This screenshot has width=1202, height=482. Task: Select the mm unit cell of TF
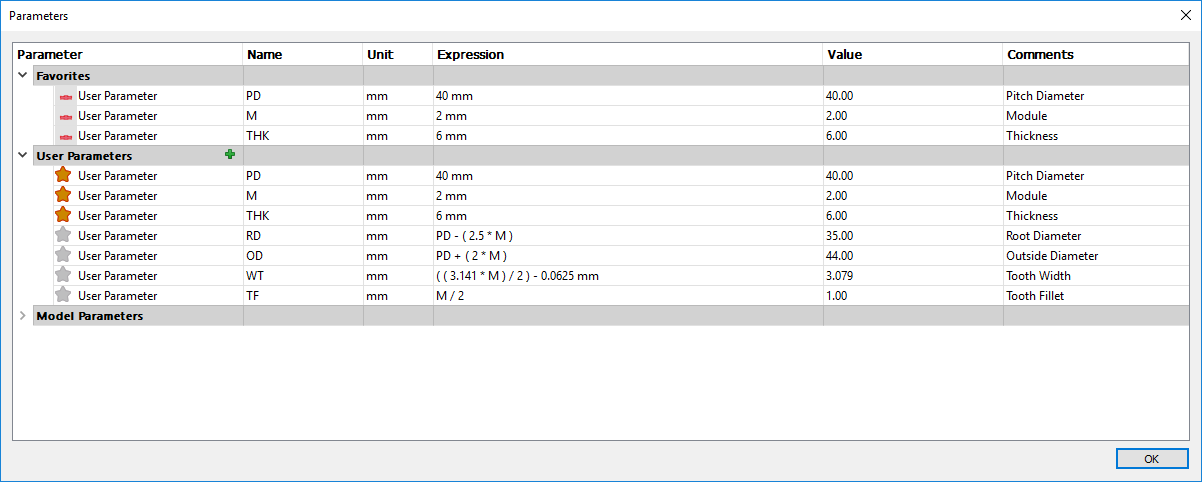[398, 295]
